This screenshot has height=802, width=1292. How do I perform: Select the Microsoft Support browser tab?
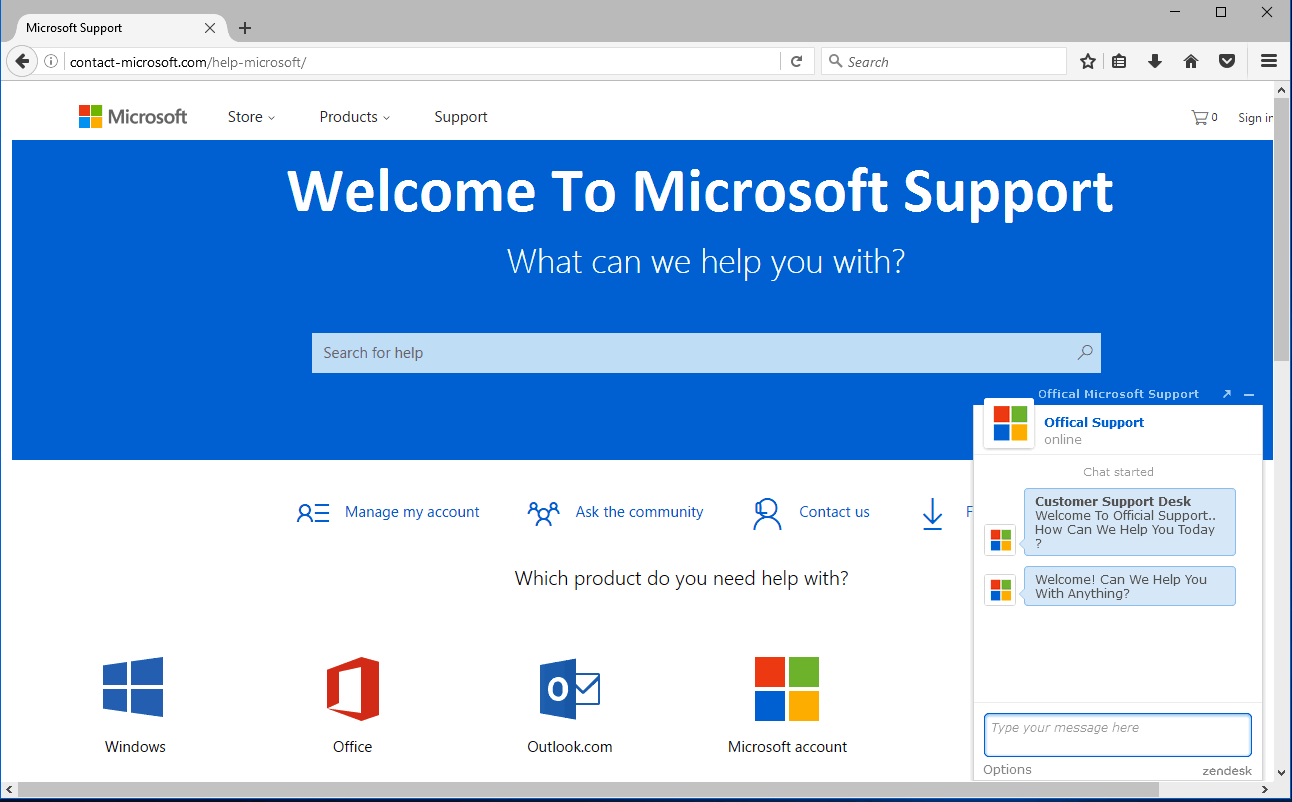pos(118,28)
